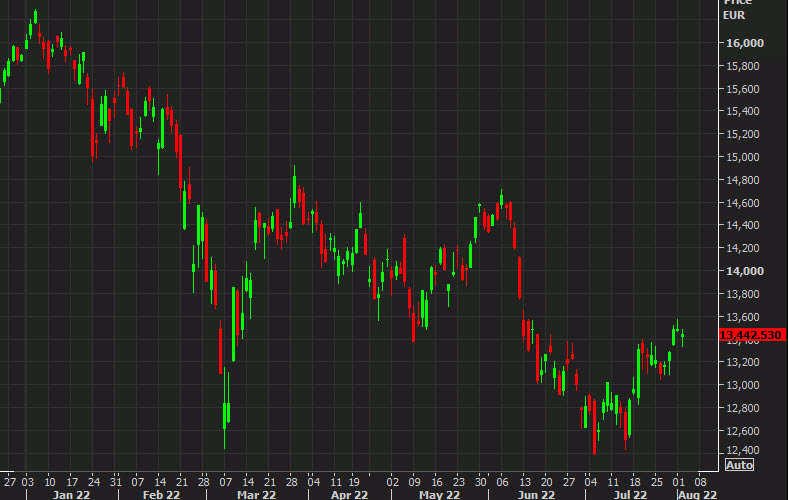
Task: Select the 23 date tick label
Action: tap(459, 482)
